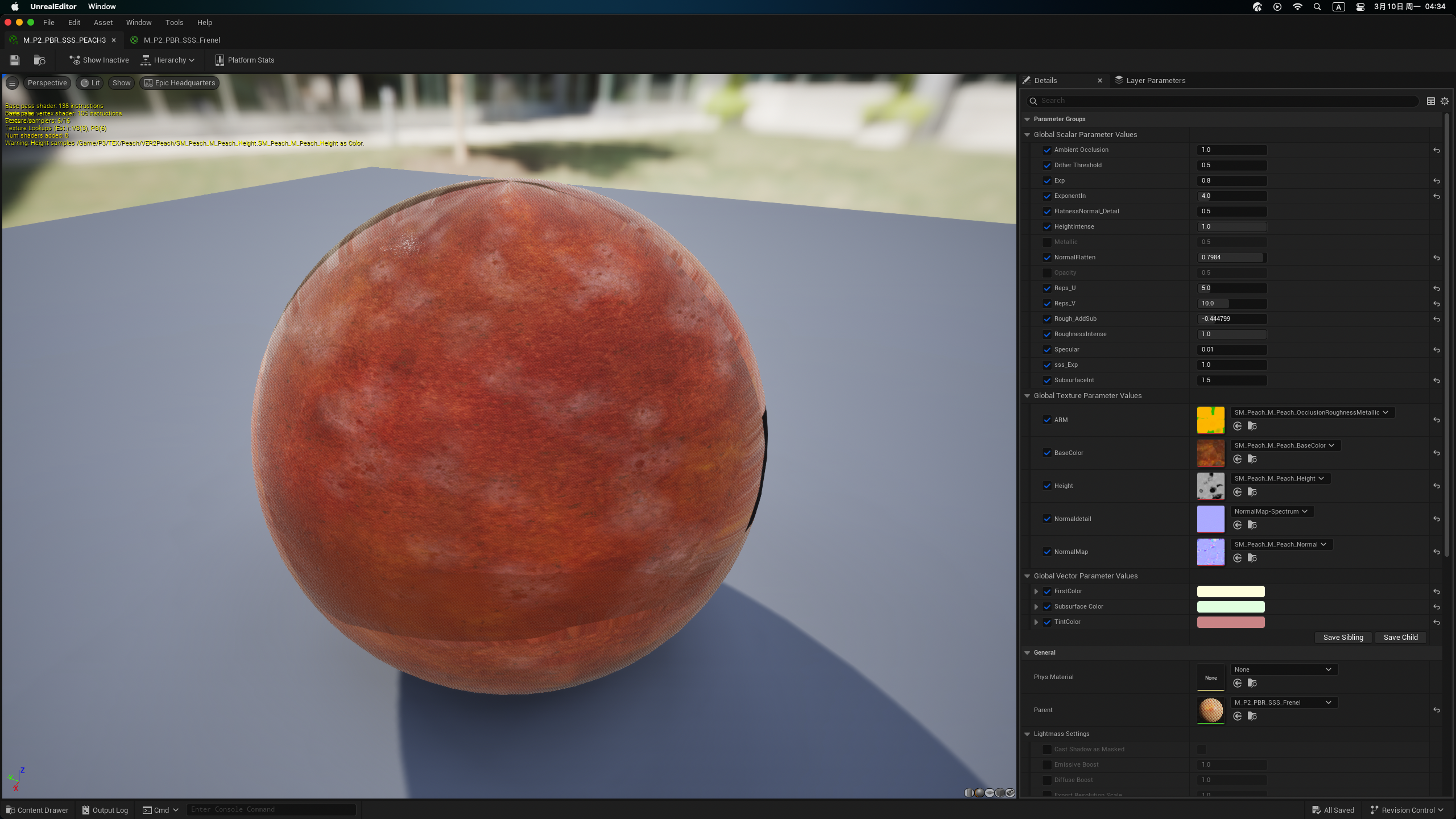The width and height of the screenshot is (1456, 819).
Task: Uncheck the Ambient Occlusion parameter
Action: click(1047, 150)
